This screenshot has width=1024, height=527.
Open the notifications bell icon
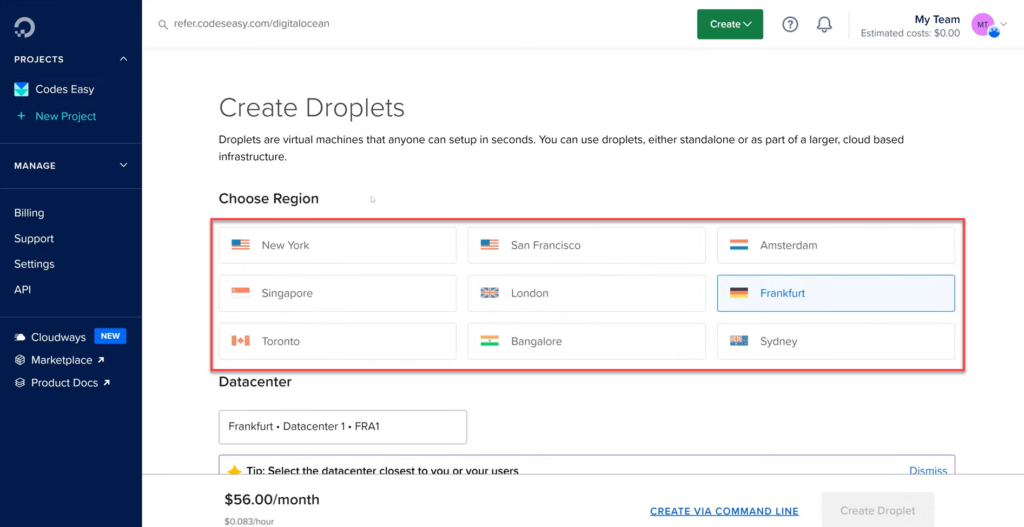coord(824,24)
